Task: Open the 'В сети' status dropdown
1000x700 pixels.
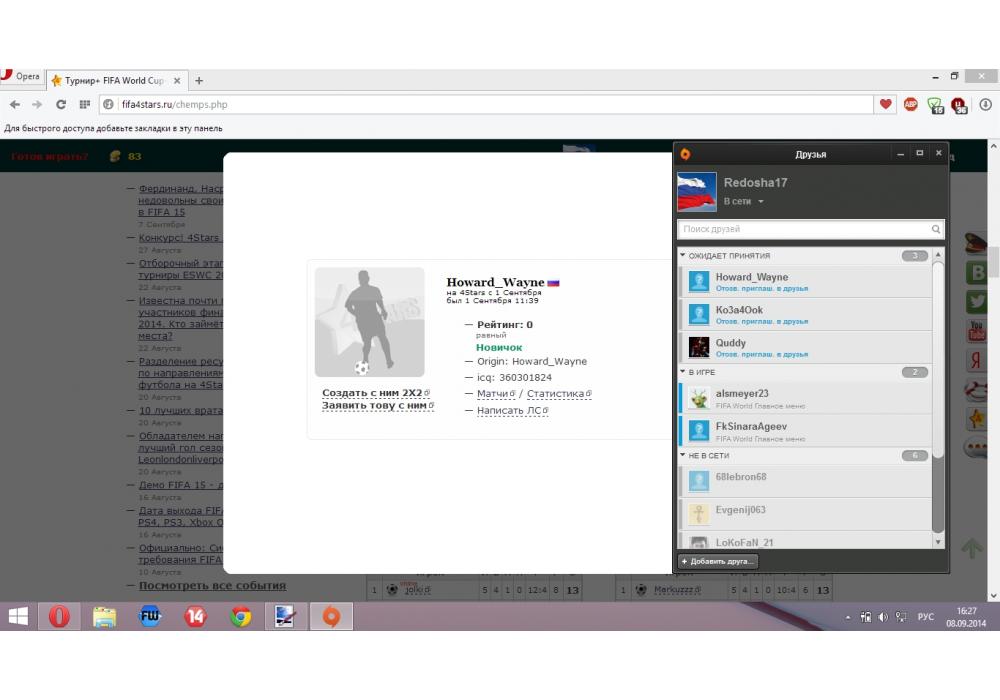Action: tap(743, 201)
